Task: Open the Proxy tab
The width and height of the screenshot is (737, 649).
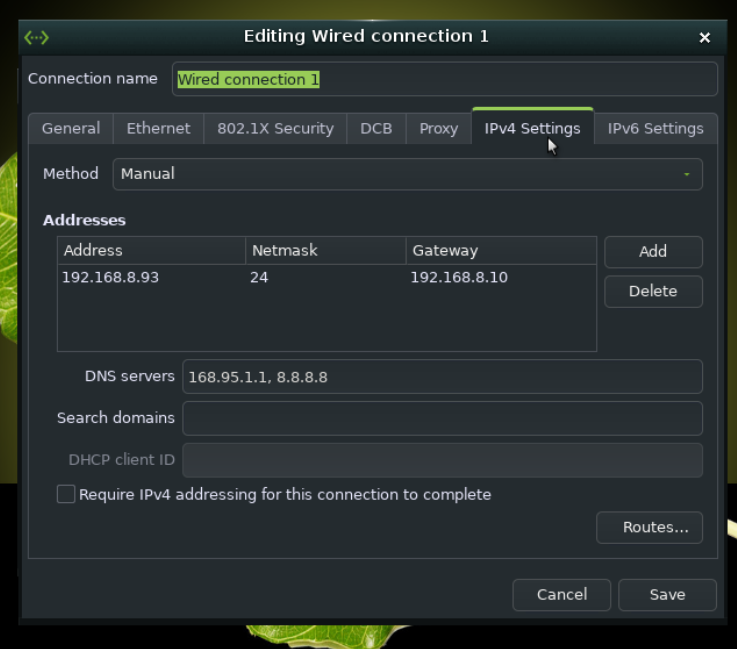Action: (438, 129)
